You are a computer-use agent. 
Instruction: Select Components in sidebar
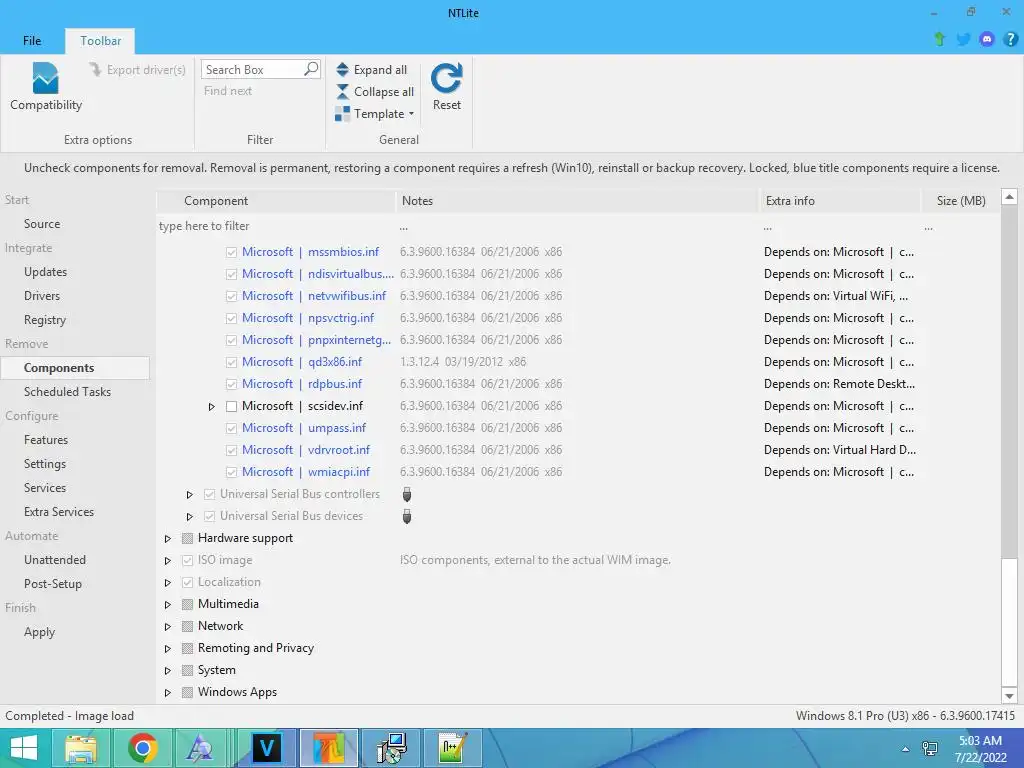click(74, 368)
